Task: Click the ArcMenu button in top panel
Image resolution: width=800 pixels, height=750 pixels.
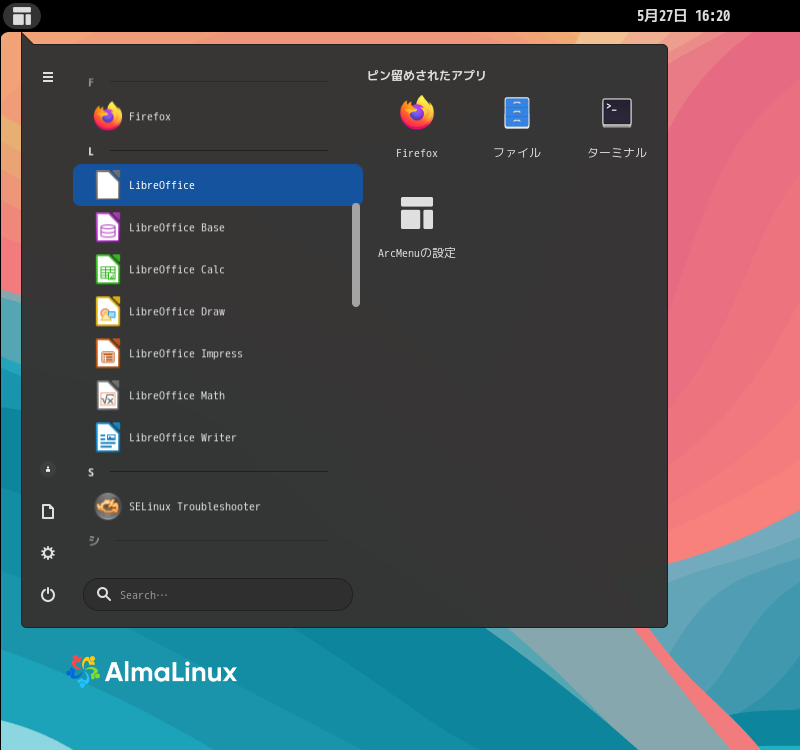Action: pyautogui.click(x=22, y=16)
